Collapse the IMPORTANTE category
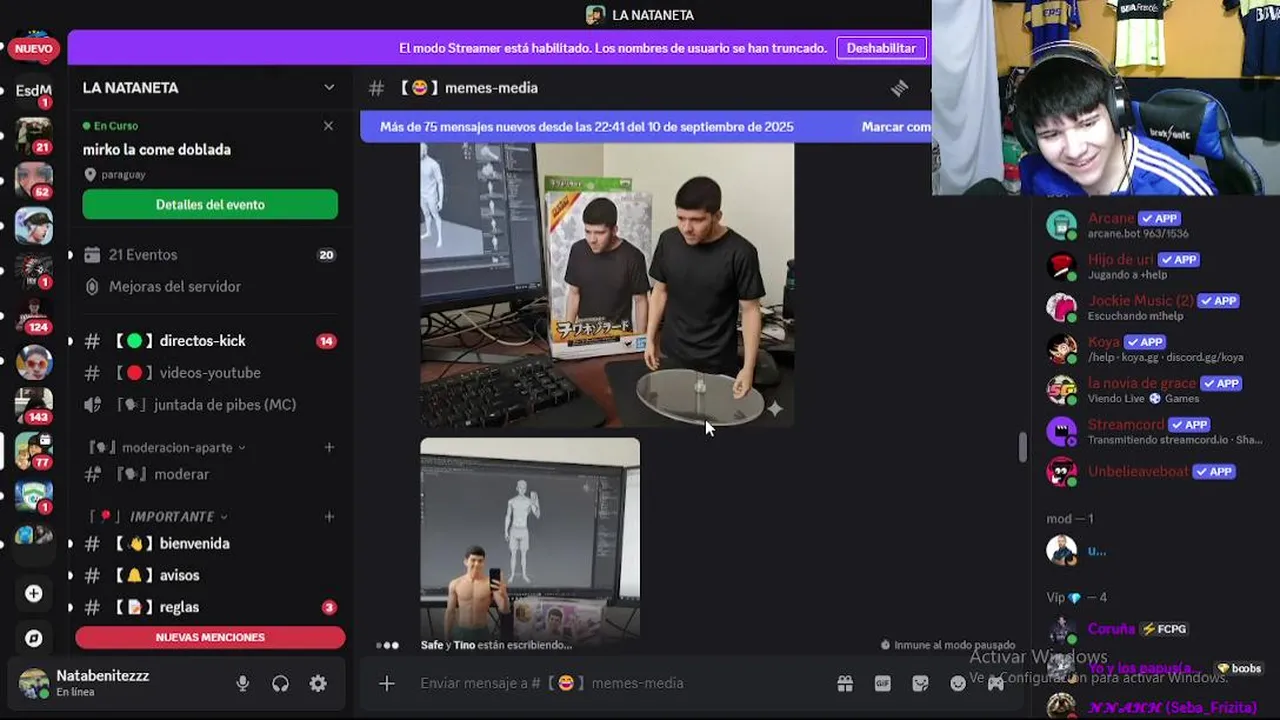This screenshot has height=720, width=1280. coord(159,516)
